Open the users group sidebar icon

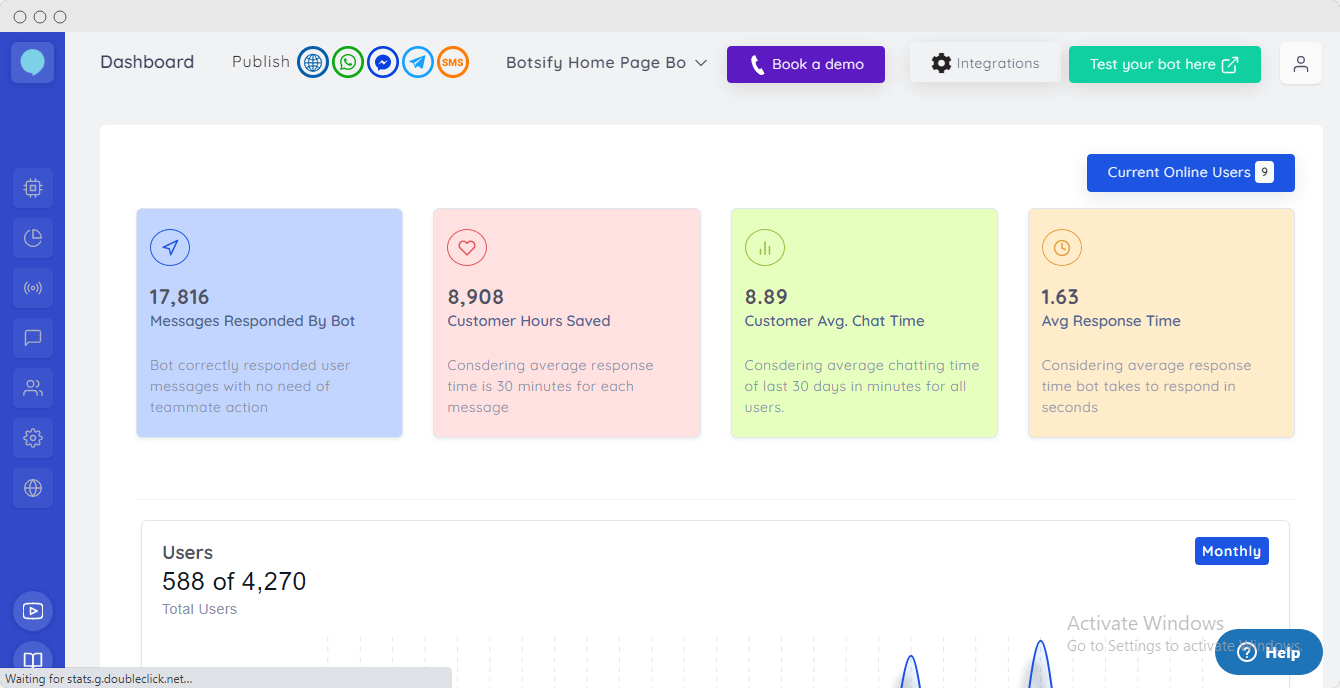pos(33,388)
